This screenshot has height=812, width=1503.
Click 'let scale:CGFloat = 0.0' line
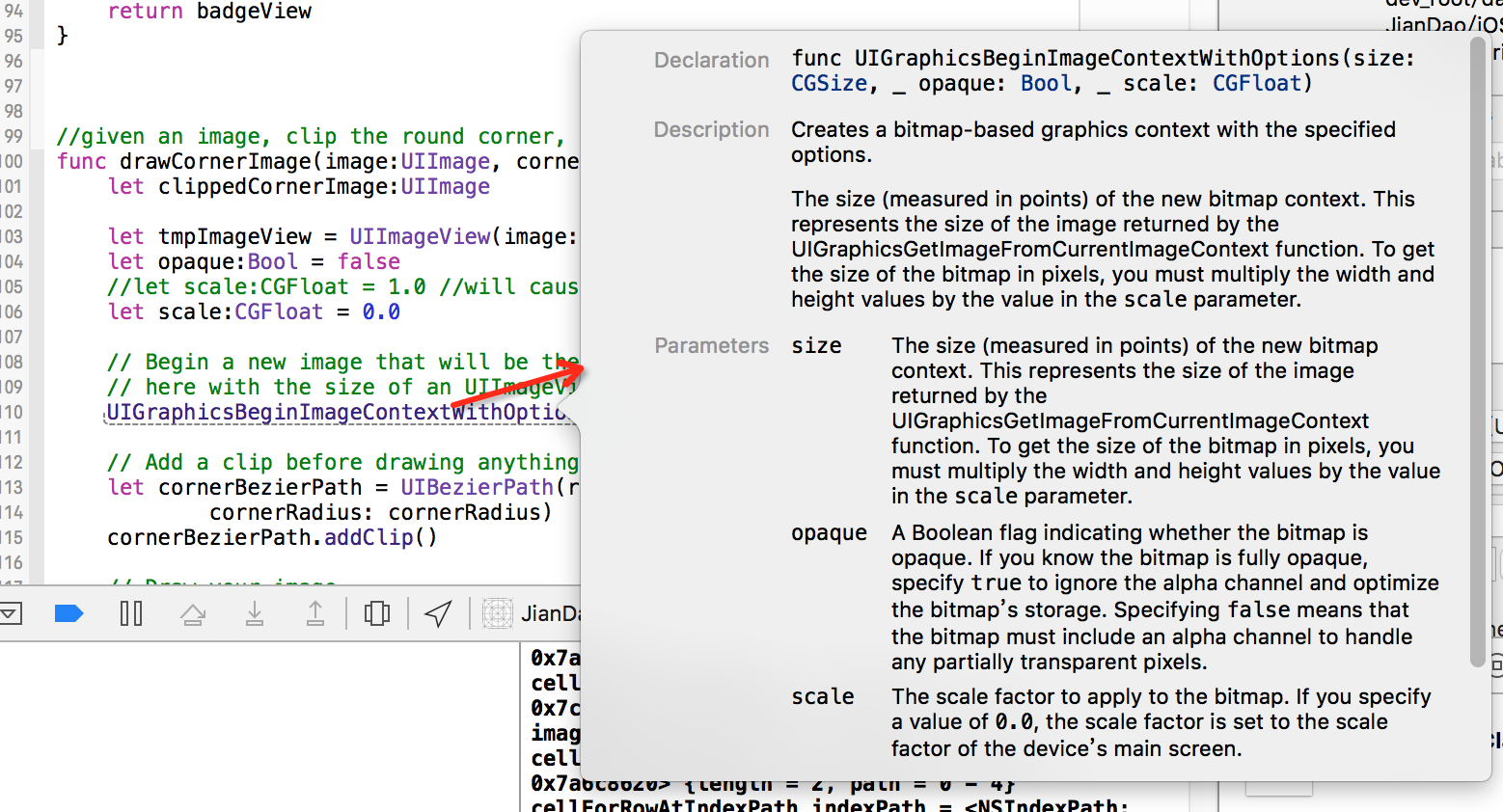coord(254,311)
